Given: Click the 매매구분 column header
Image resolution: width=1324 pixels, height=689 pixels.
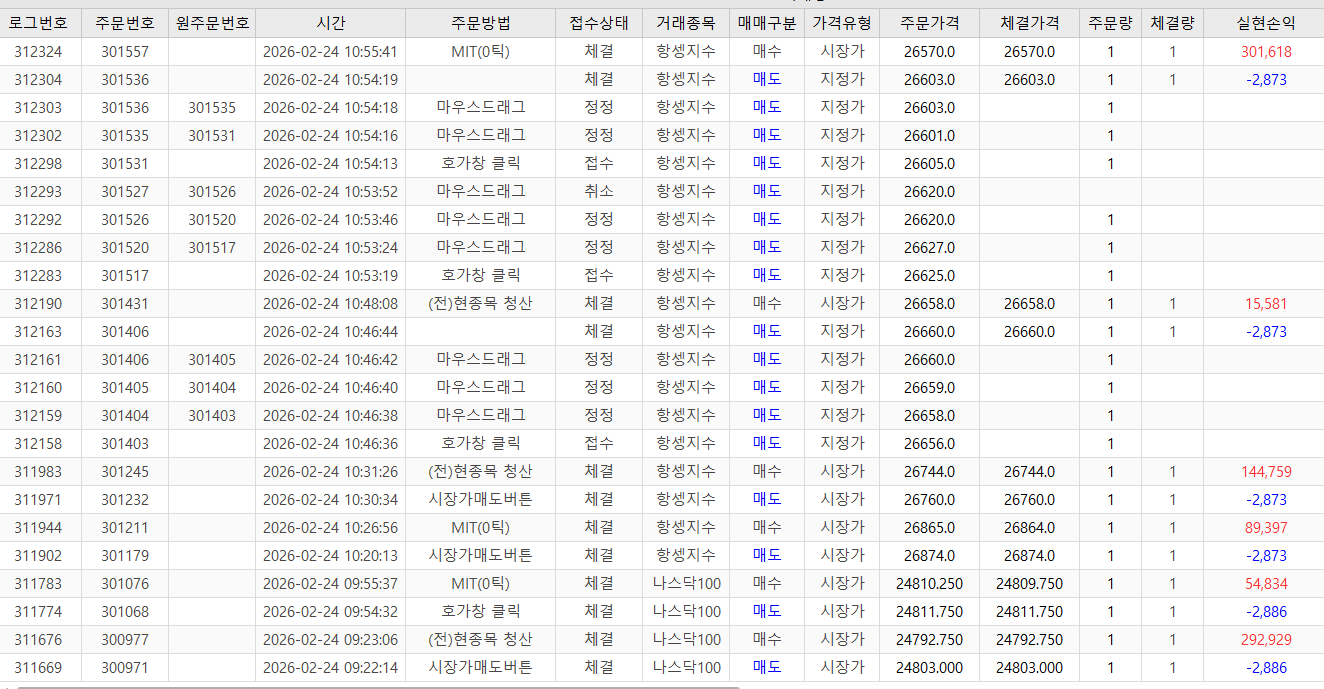Looking at the screenshot, I should pyautogui.click(x=767, y=23).
